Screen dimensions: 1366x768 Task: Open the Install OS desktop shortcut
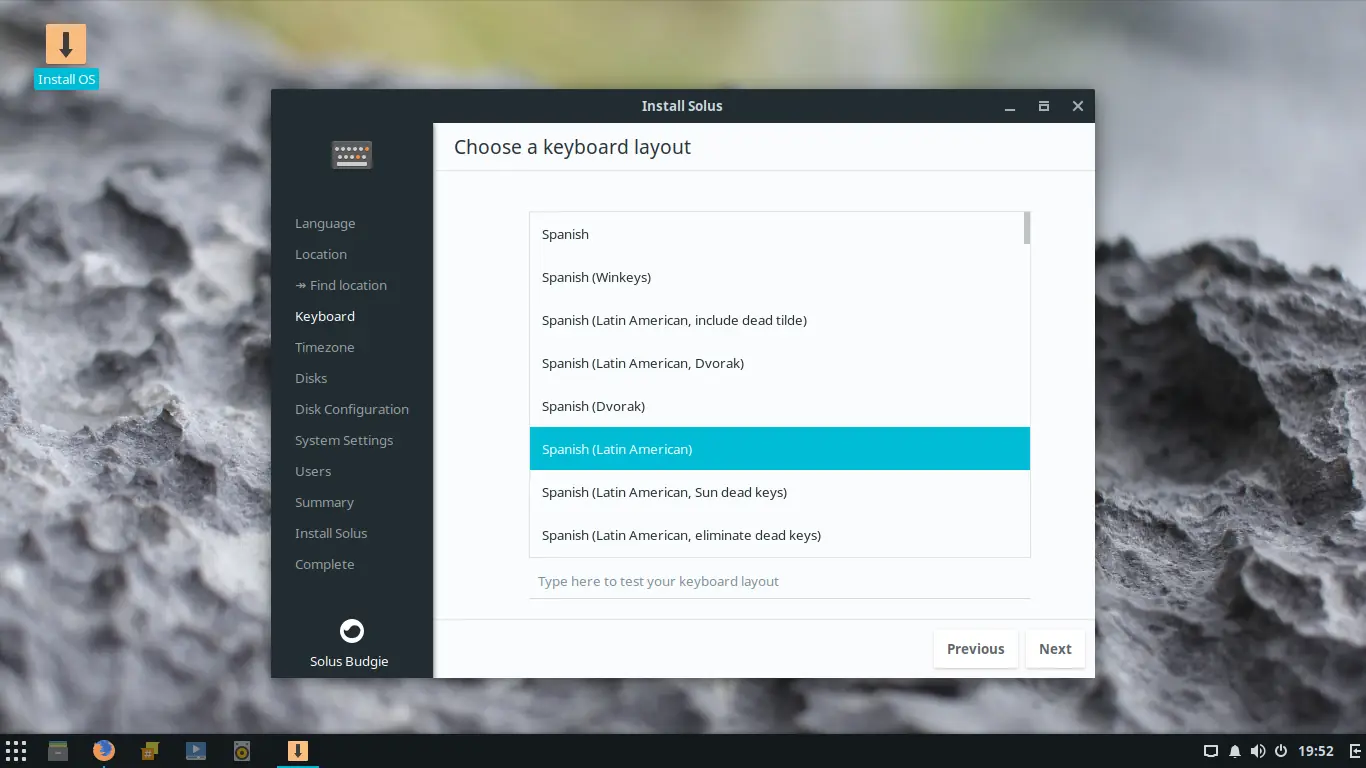66,56
